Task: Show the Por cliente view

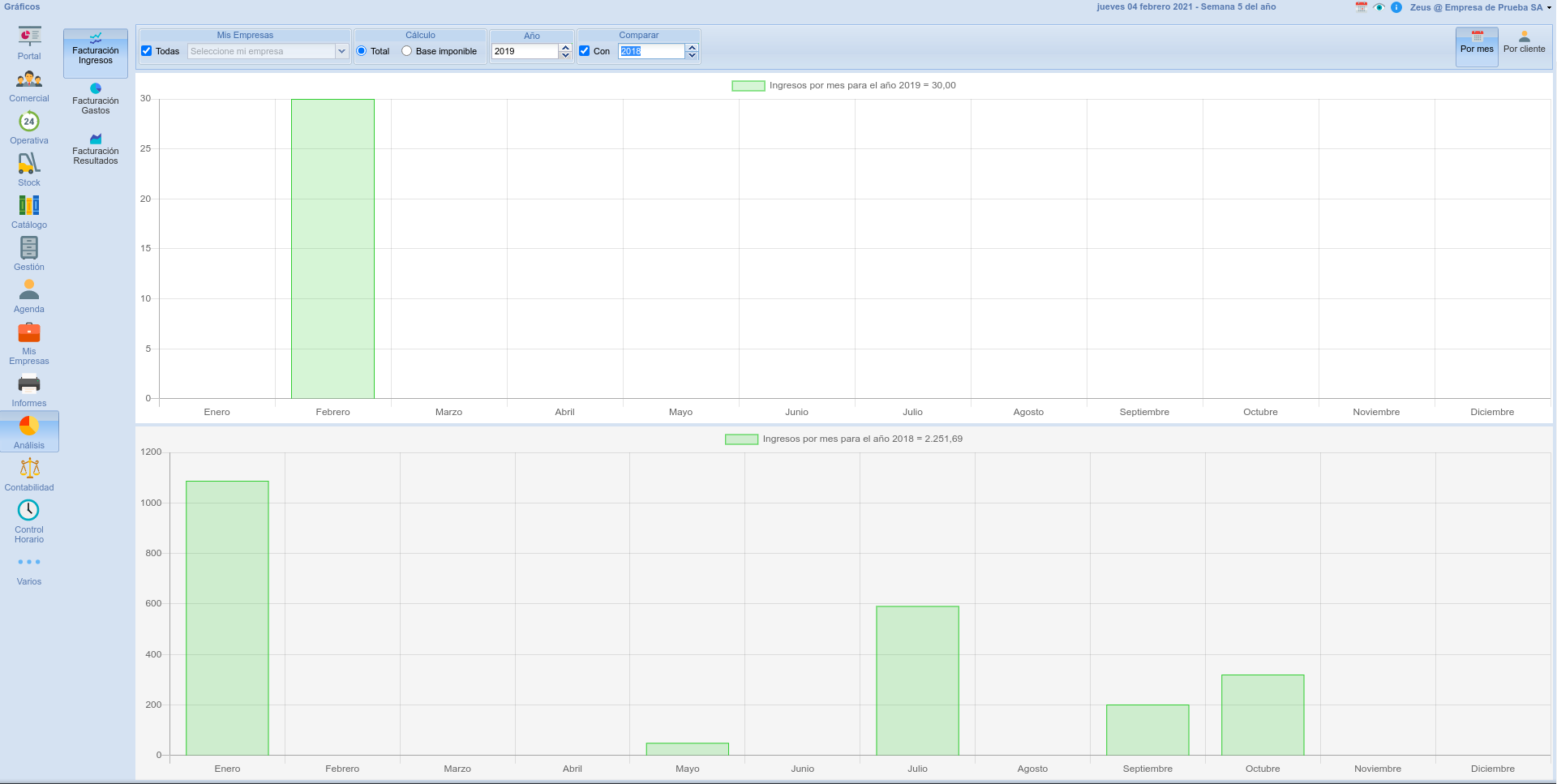Action: point(1524,43)
